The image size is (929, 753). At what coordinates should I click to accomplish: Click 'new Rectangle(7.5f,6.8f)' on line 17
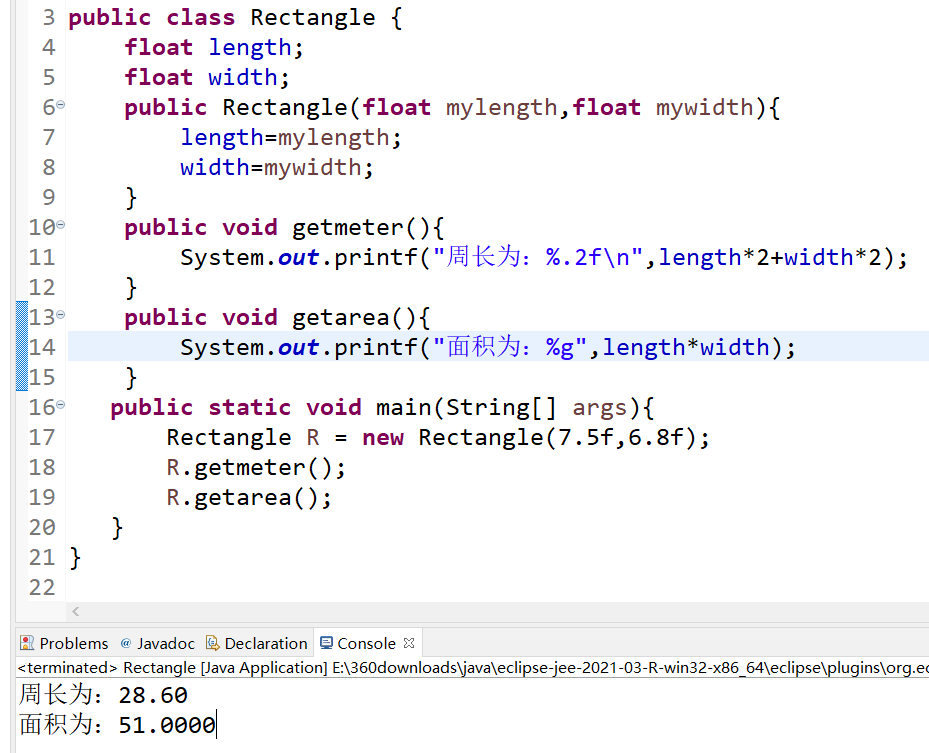coord(529,438)
